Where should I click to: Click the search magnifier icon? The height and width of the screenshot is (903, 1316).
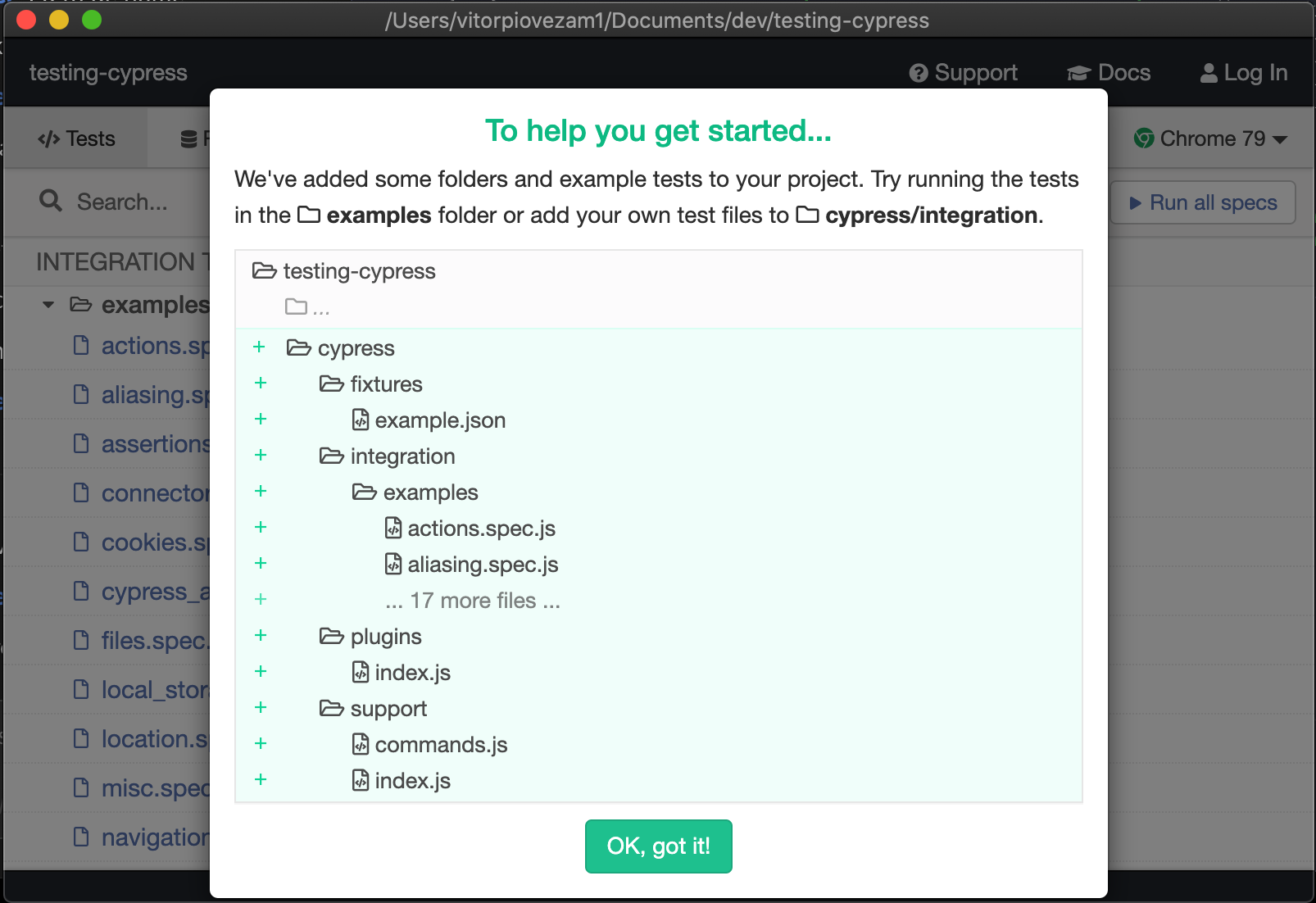(x=51, y=201)
